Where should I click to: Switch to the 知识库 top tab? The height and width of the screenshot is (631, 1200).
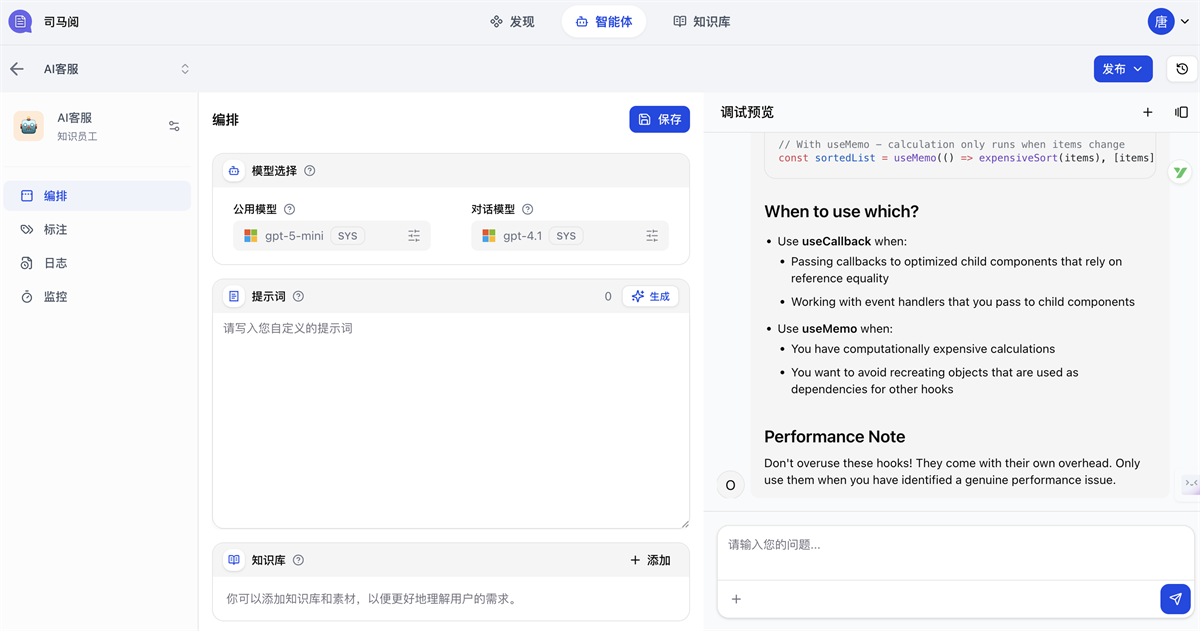coord(701,21)
